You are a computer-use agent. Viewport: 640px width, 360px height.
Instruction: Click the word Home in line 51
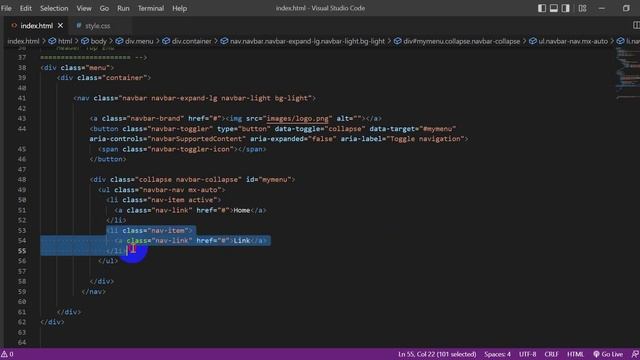coord(242,210)
